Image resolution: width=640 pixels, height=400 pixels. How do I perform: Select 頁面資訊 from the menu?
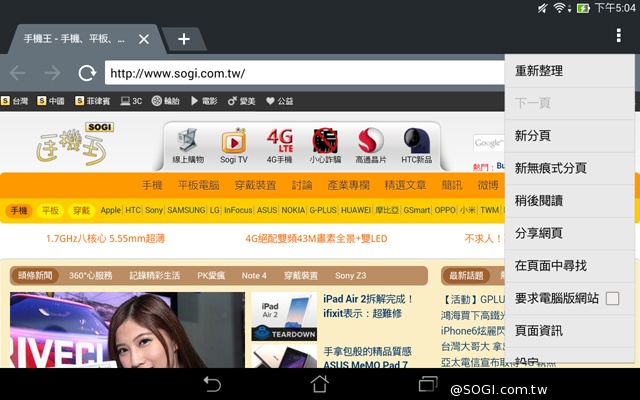tap(569, 331)
